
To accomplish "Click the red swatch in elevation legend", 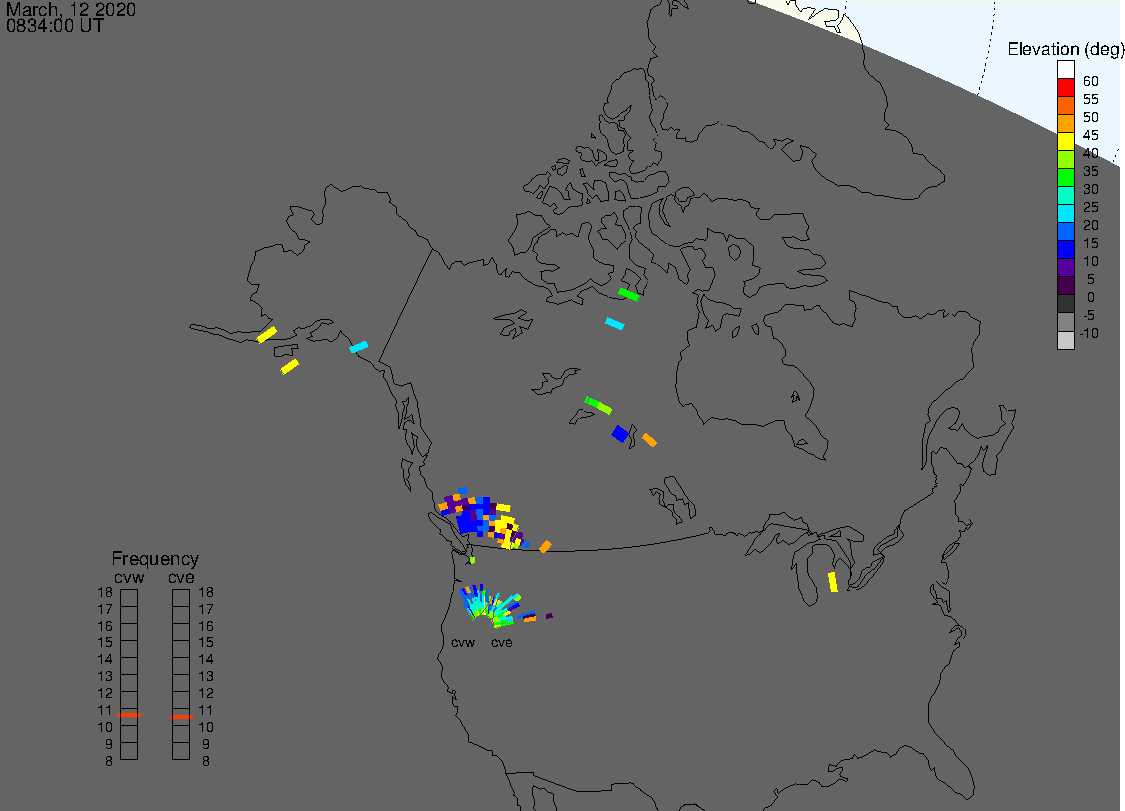I will [x=1065, y=88].
